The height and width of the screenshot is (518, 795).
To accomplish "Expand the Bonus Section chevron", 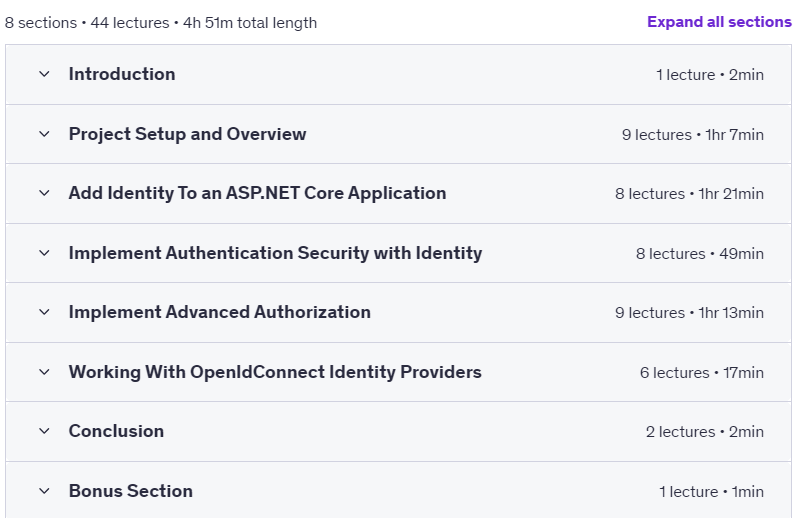I will pos(44,491).
